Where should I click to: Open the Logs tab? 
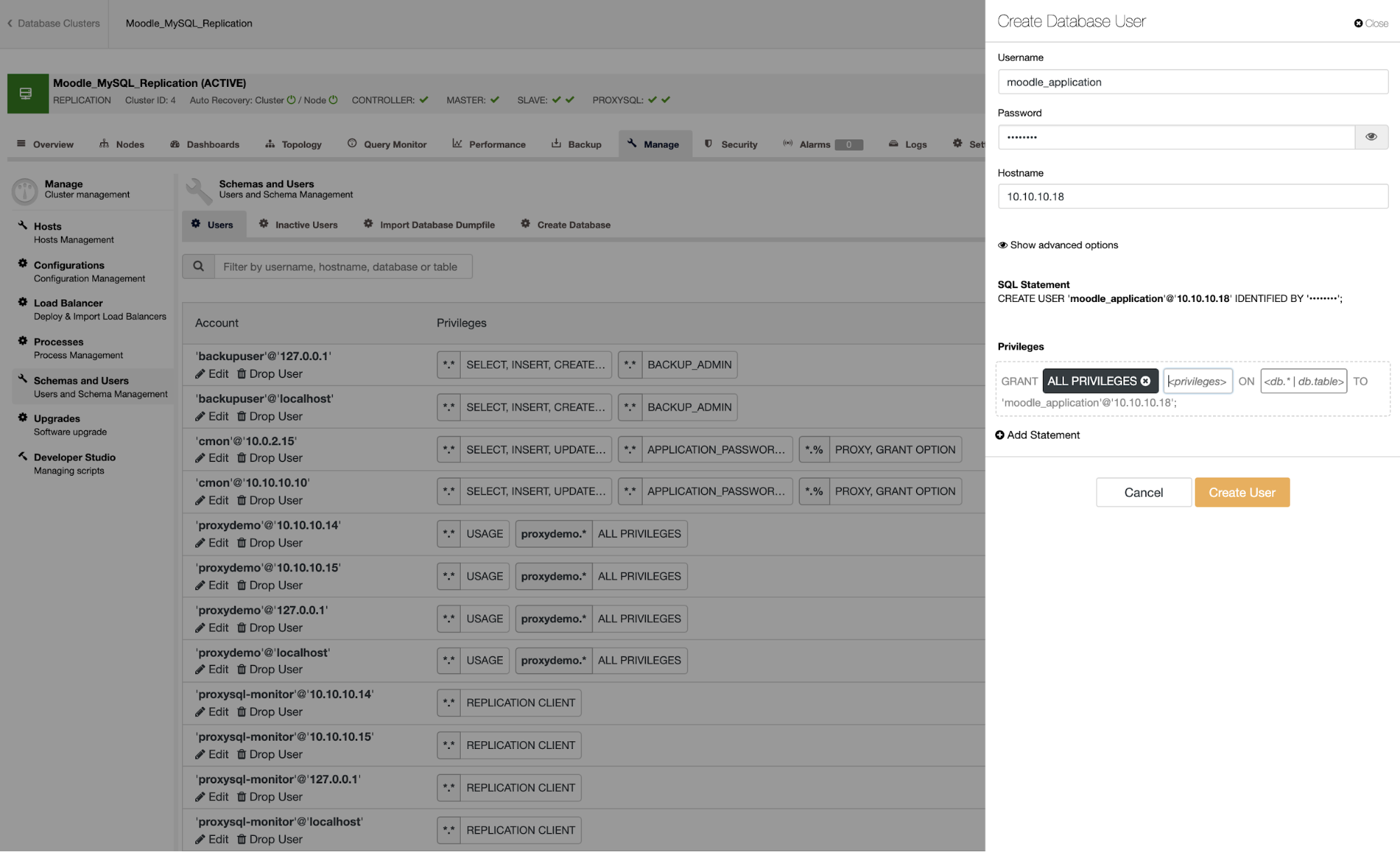pyautogui.click(x=908, y=144)
